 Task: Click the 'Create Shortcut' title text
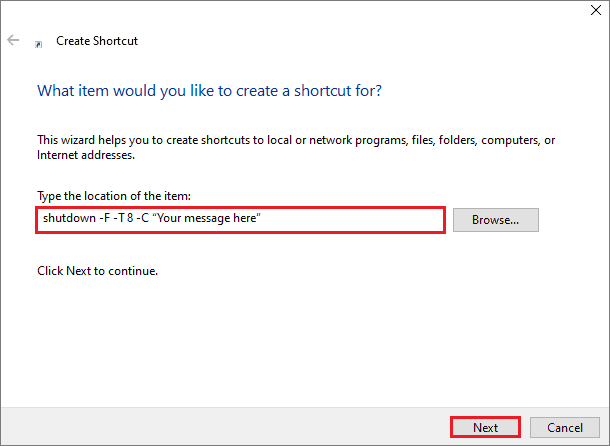coord(97,41)
